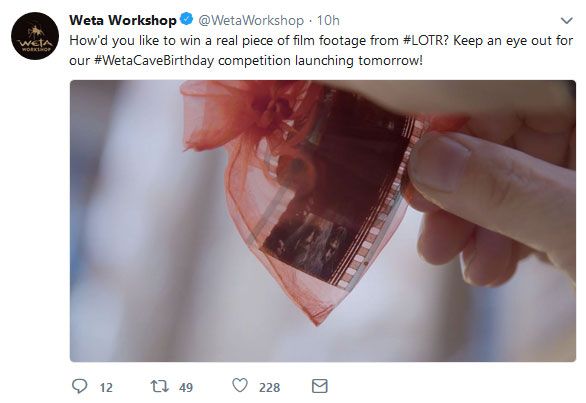
Task: Open the Weta Workshop profile avatar
Action: [x=35, y=36]
